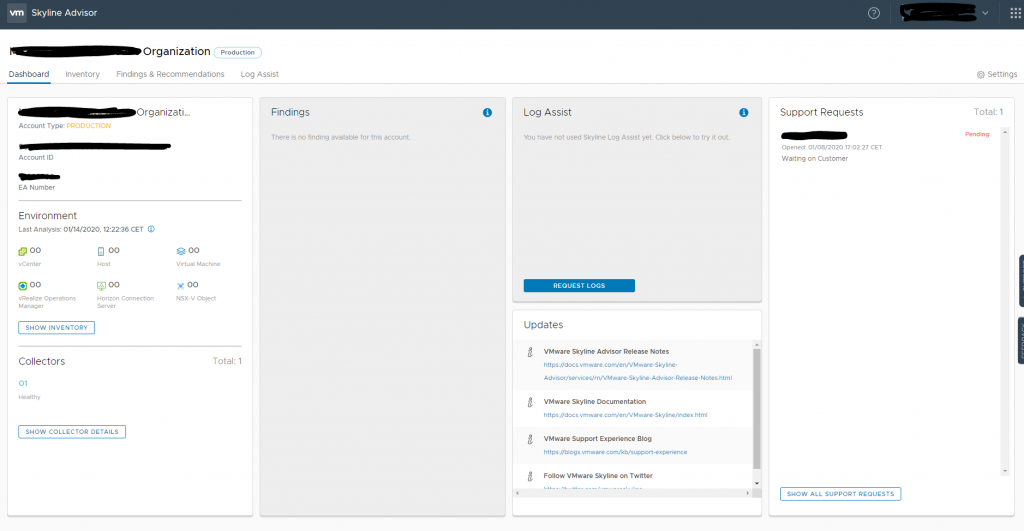Screen dimensions: 1024x531
Task: Open the apps grid icon
Action: (1016, 13)
